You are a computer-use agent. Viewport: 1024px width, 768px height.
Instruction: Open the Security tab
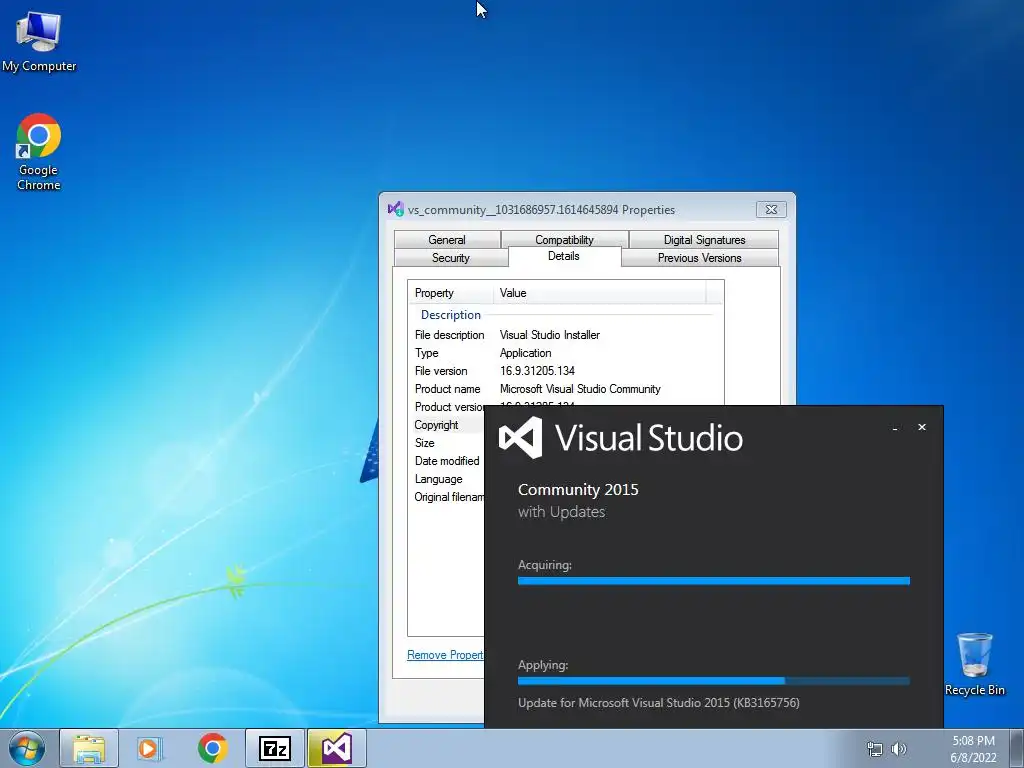(451, 258)
